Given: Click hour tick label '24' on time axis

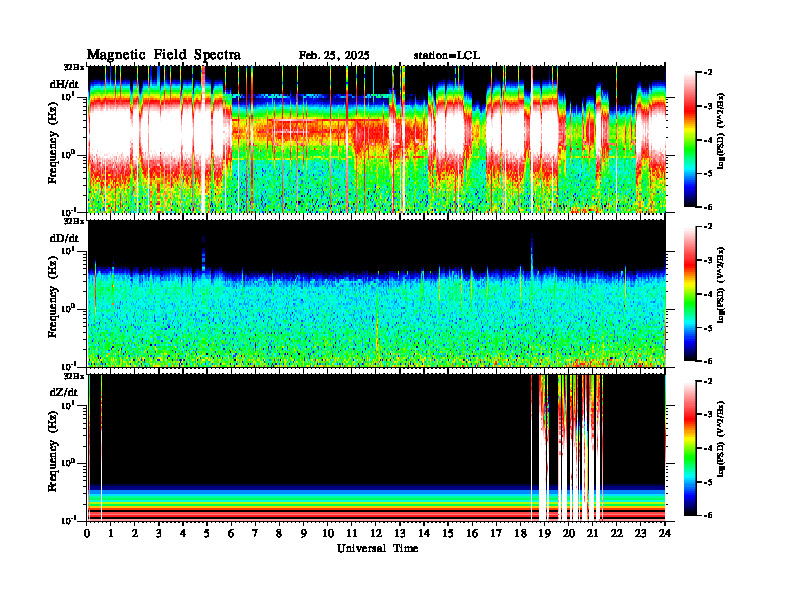Looking at the screenshot, I should click(665, 533).
